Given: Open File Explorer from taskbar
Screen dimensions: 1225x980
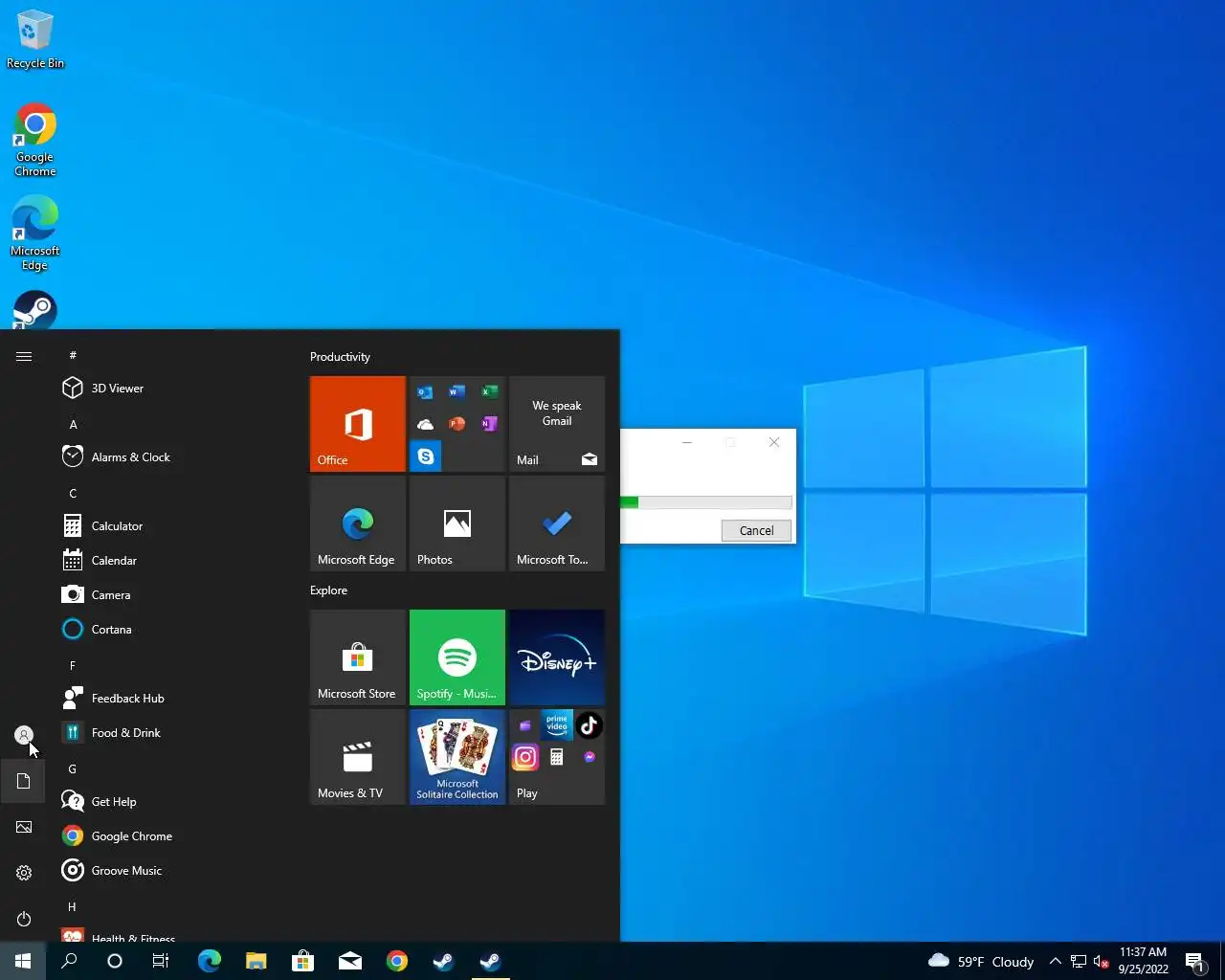Looking at the screenshot, I should coord(256,961).
